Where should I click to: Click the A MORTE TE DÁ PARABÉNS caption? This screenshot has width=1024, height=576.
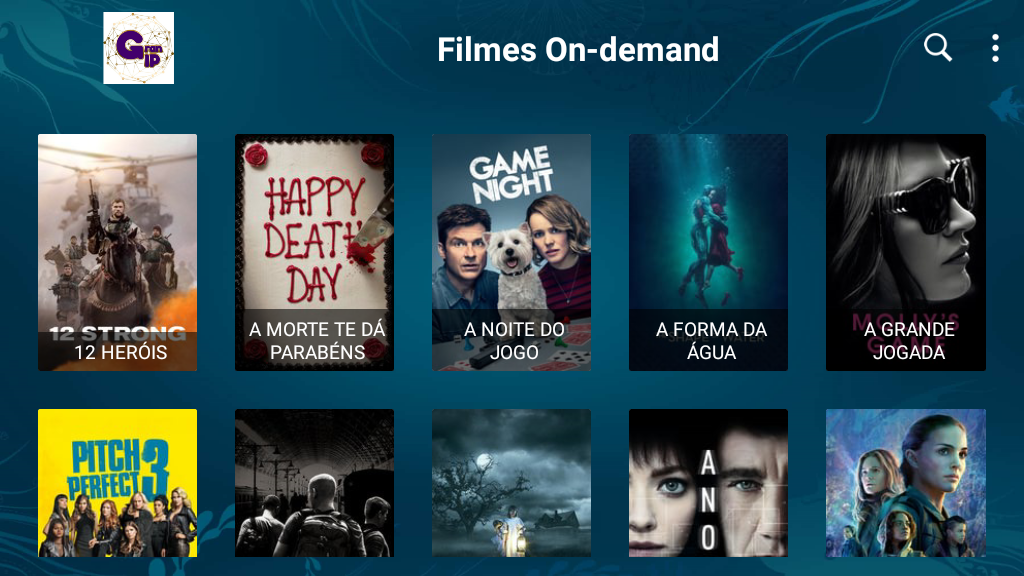[317, 341]
